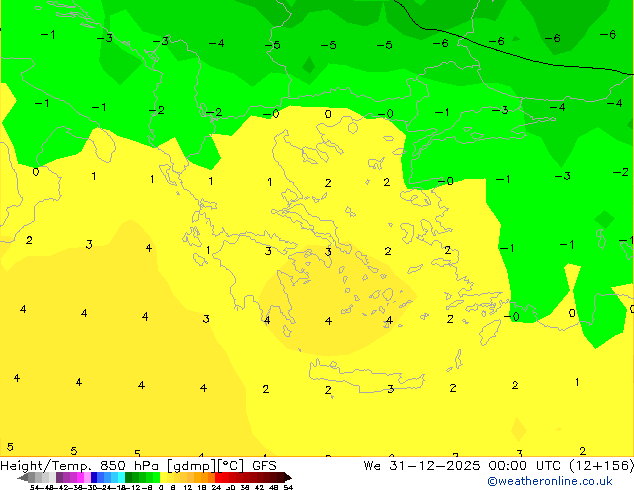
Task: Click the '00:00 UTC' time text
Action: coord(524,466)
